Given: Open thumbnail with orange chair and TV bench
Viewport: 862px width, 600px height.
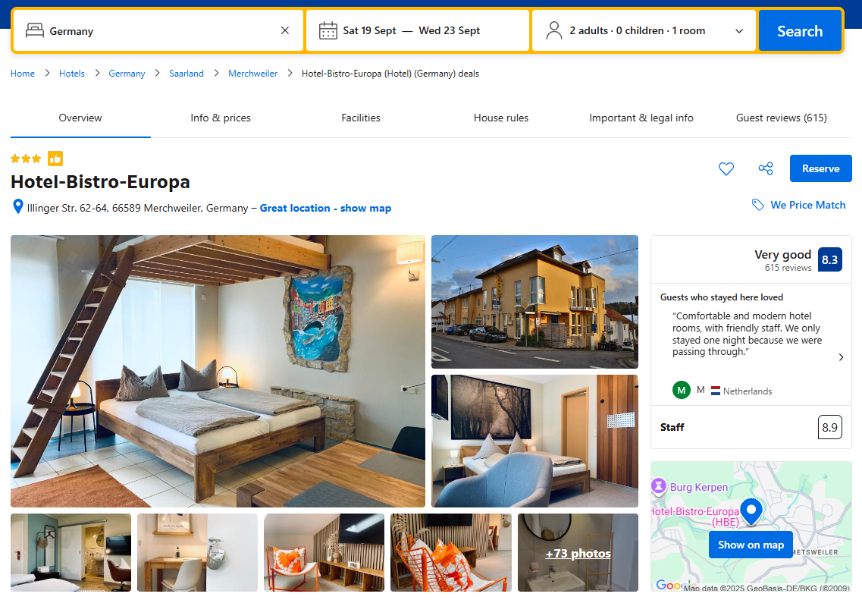Looking at the screenshot, I should [324, 553].
